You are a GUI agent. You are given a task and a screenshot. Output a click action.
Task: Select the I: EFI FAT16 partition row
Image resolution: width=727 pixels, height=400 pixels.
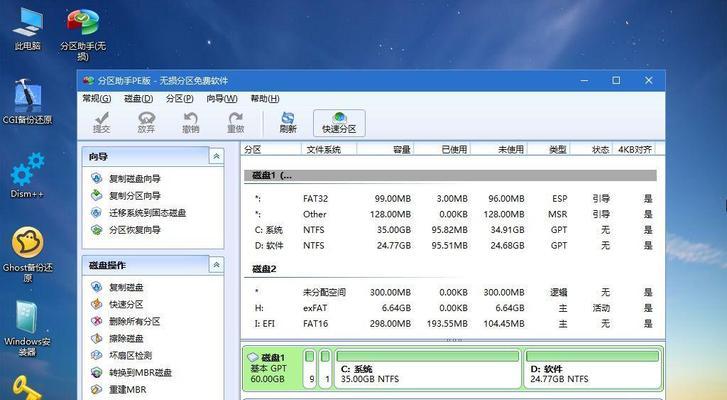point(450,324)
